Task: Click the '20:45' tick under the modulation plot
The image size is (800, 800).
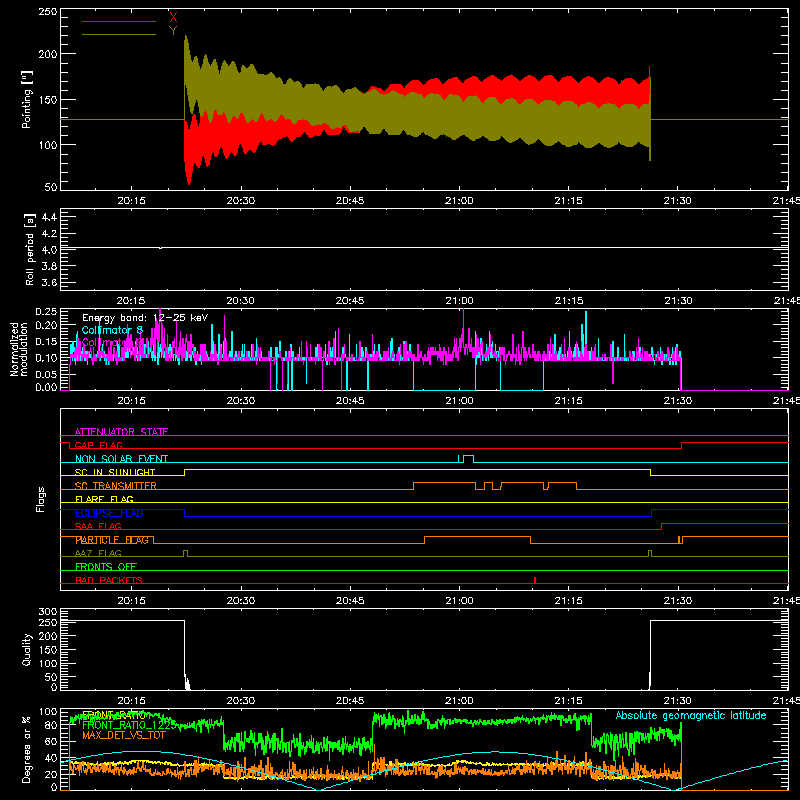Action: click(350, 401)
